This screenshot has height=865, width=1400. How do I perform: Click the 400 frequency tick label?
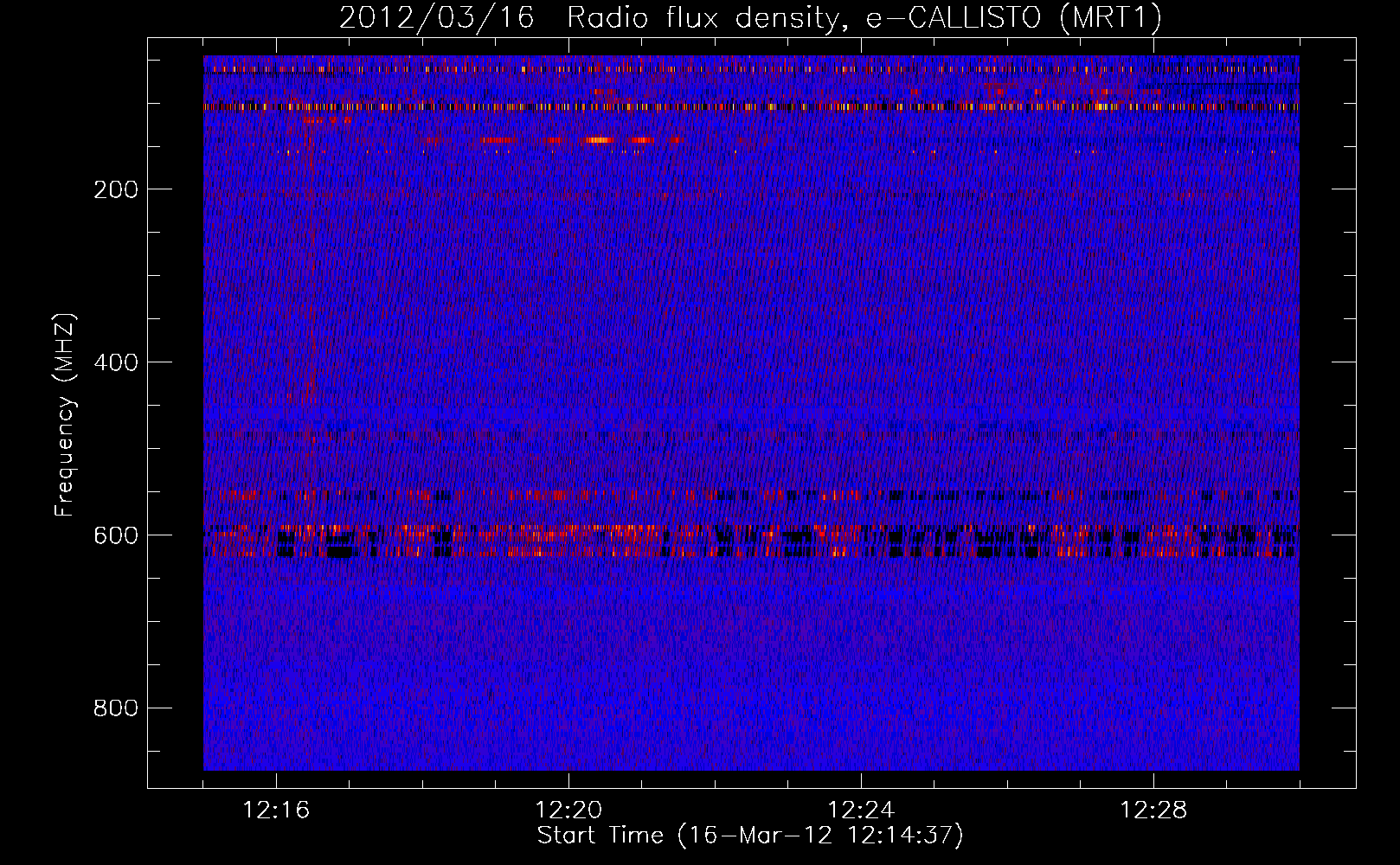coord(116,362)
